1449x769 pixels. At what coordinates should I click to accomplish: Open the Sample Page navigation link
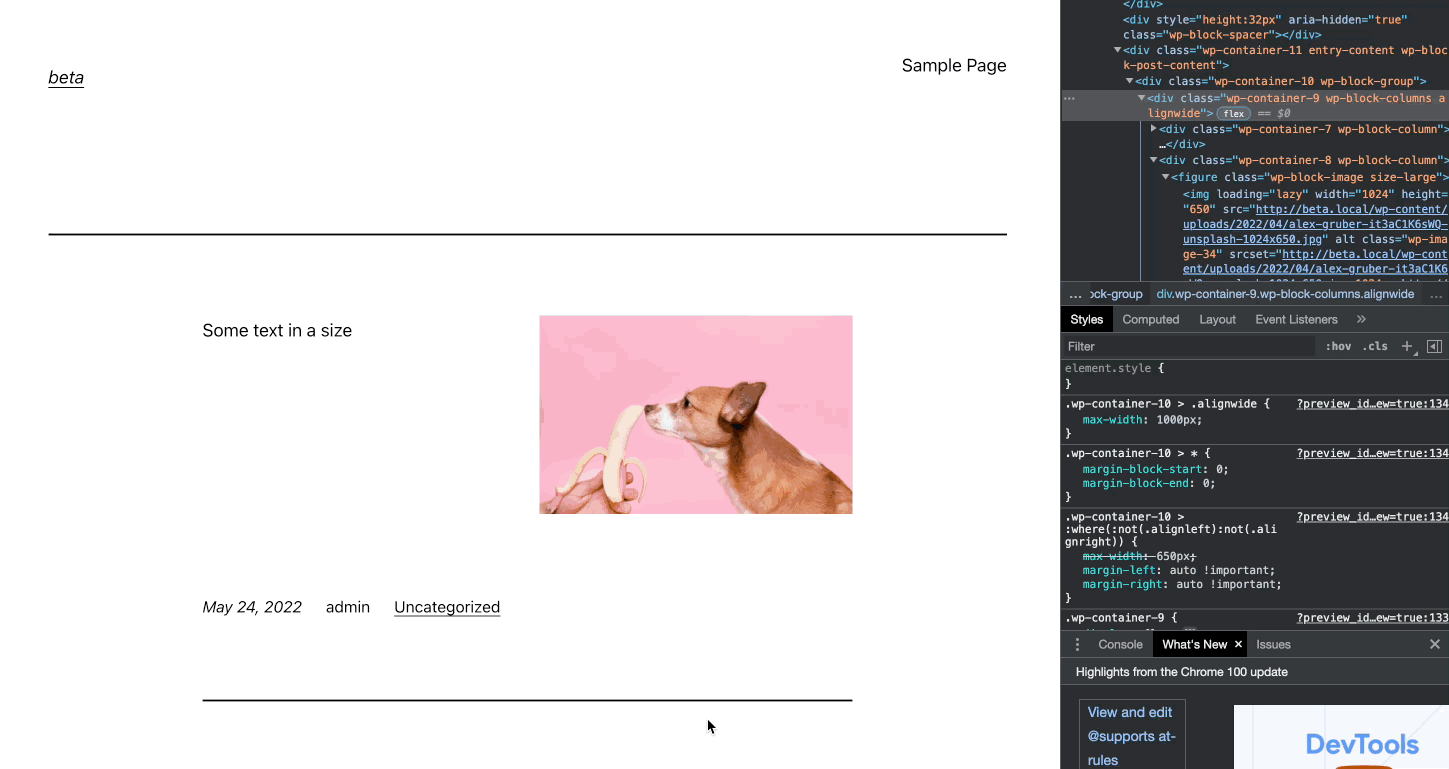[954, 65]
